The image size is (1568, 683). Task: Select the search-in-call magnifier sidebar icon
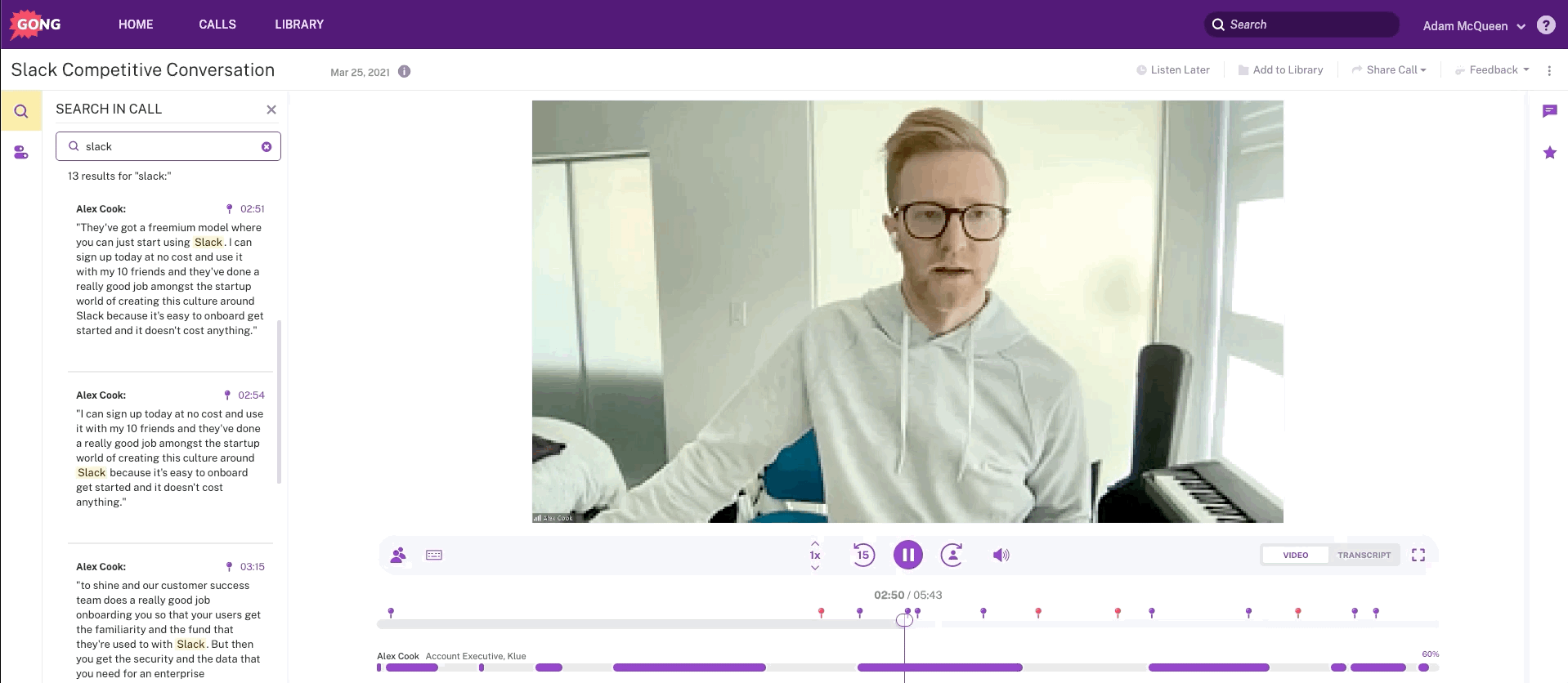pyautogui.click(x=21, y=111)
